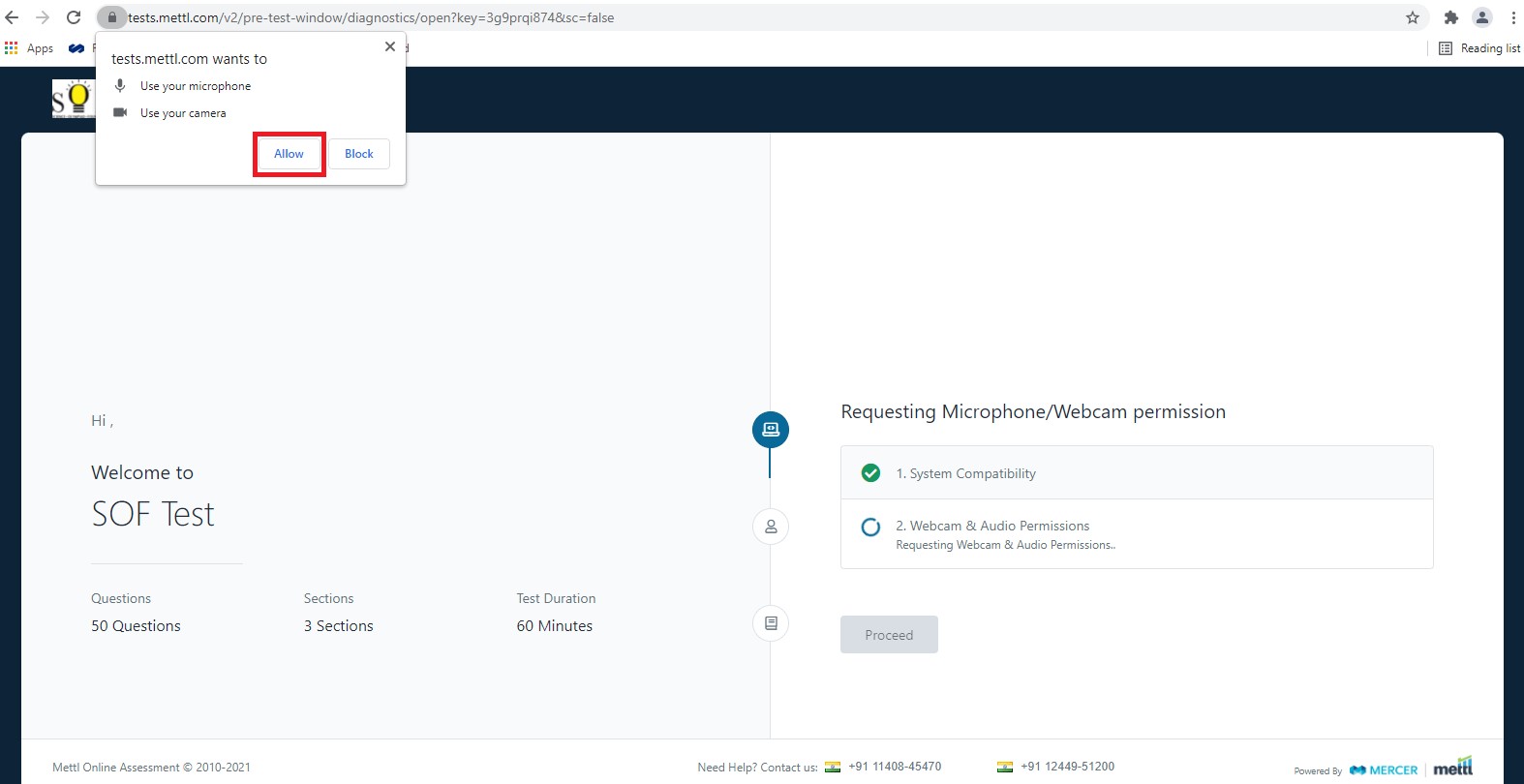Click the camera icon in the popup

(120, 112)
